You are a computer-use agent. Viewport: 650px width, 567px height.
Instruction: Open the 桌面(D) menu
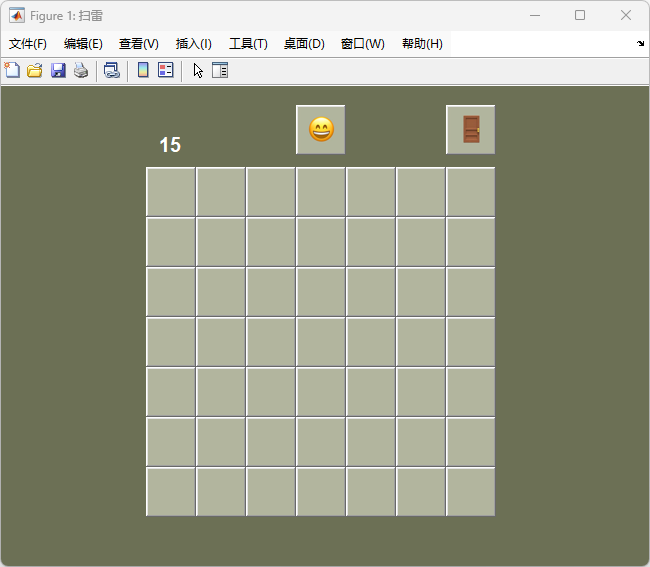(x=304, y=44)
